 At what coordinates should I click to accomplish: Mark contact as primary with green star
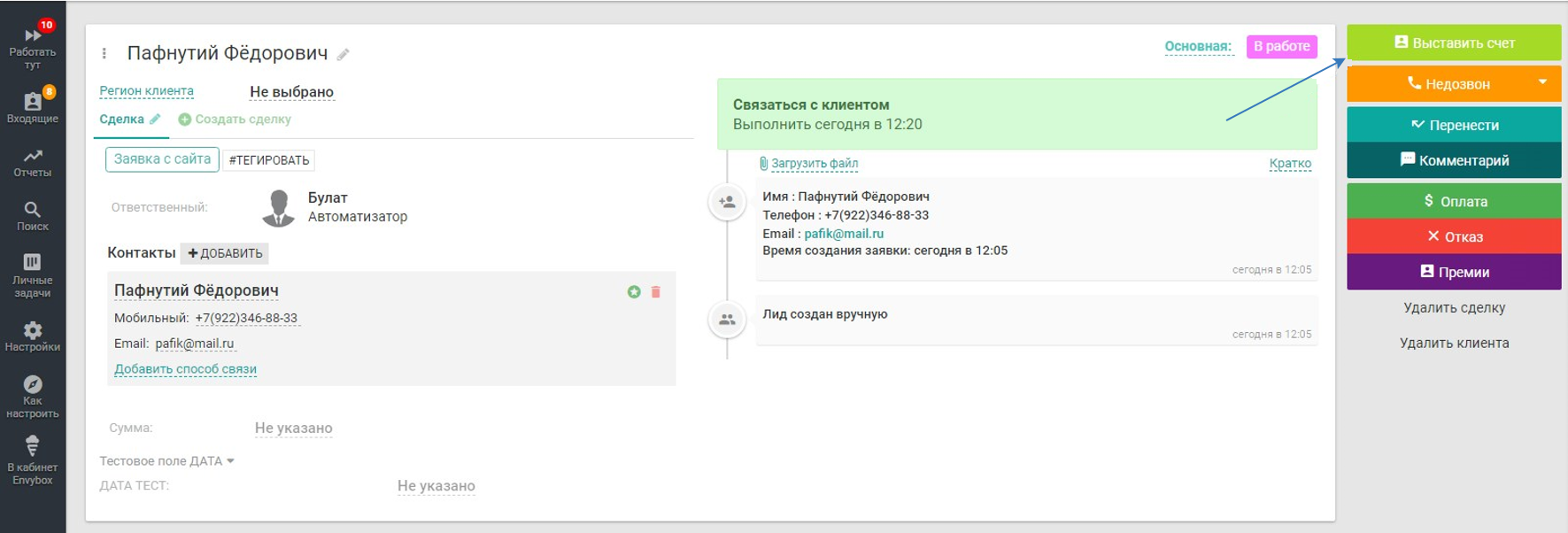pyautogui.click(x=634, y=291)
